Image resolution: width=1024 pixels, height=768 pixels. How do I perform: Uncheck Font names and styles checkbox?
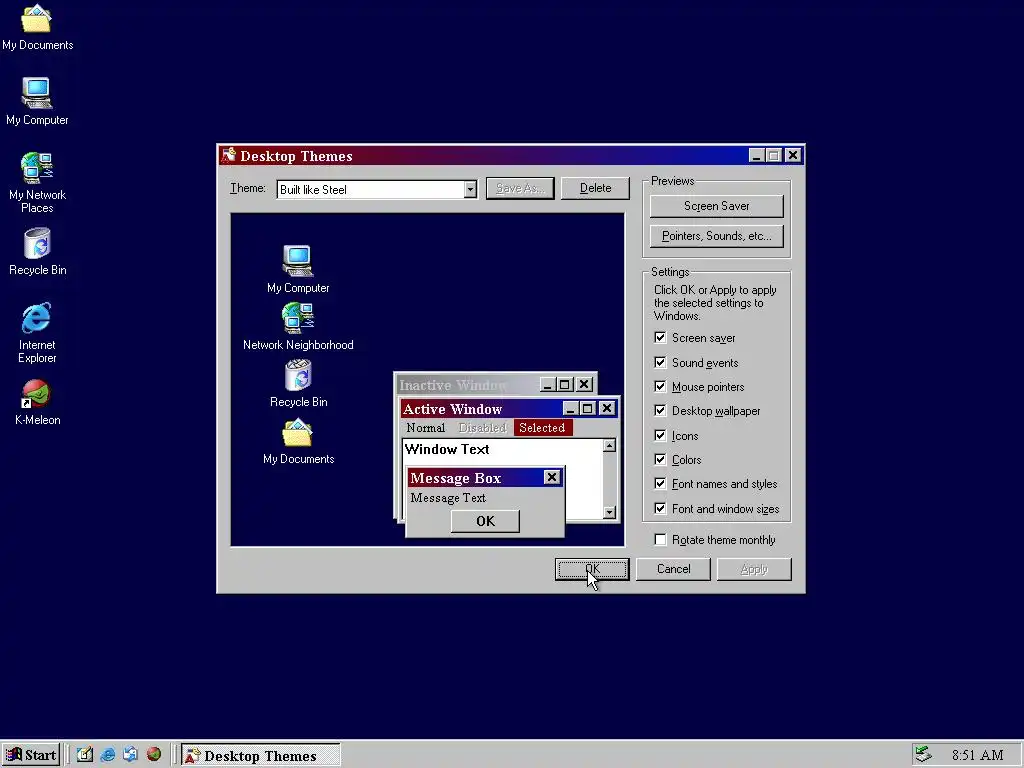tap(660, 484)
